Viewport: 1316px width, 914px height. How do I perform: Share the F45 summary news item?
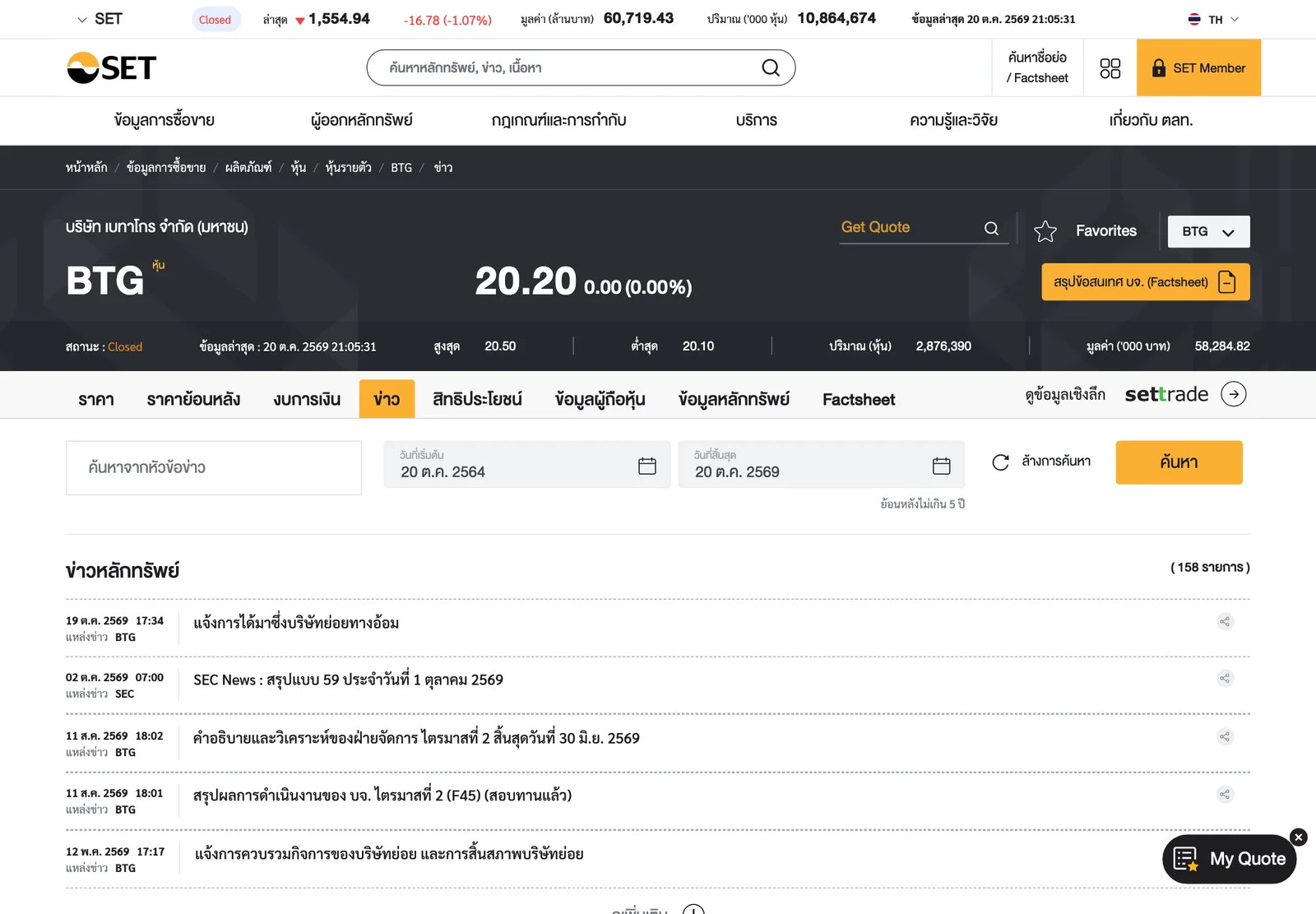click(x=1225, y=795)
